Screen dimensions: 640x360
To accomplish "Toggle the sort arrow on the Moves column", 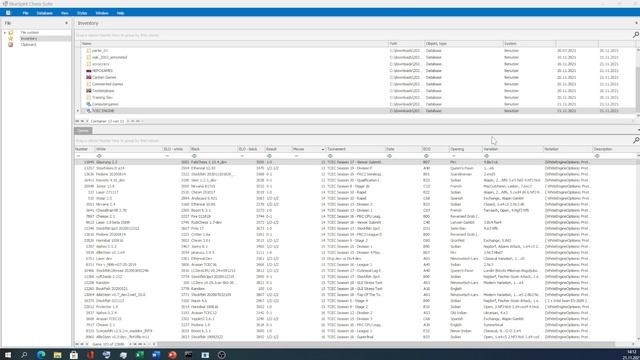I will (322, 149).
